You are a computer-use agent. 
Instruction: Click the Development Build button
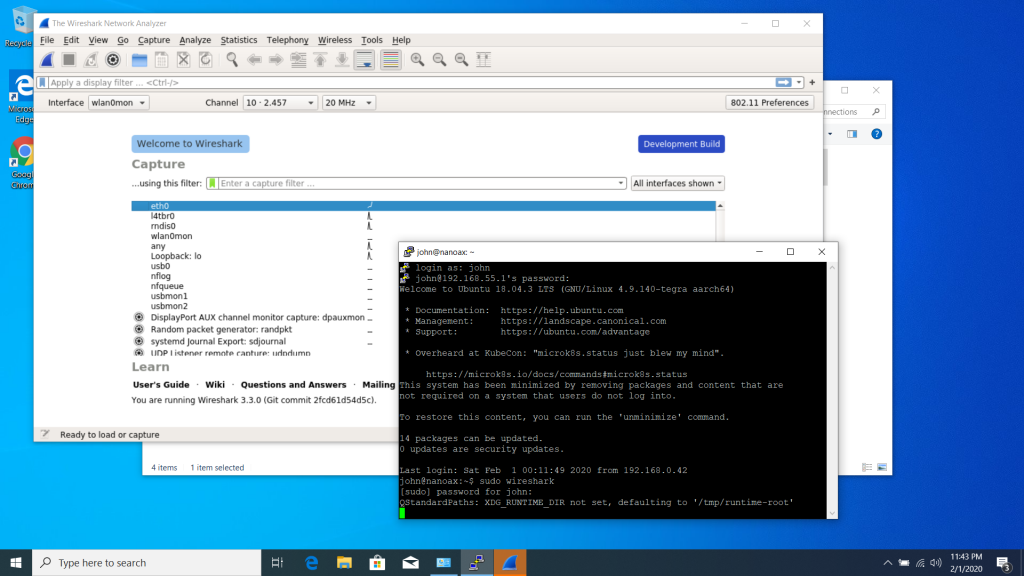[681, 144]
